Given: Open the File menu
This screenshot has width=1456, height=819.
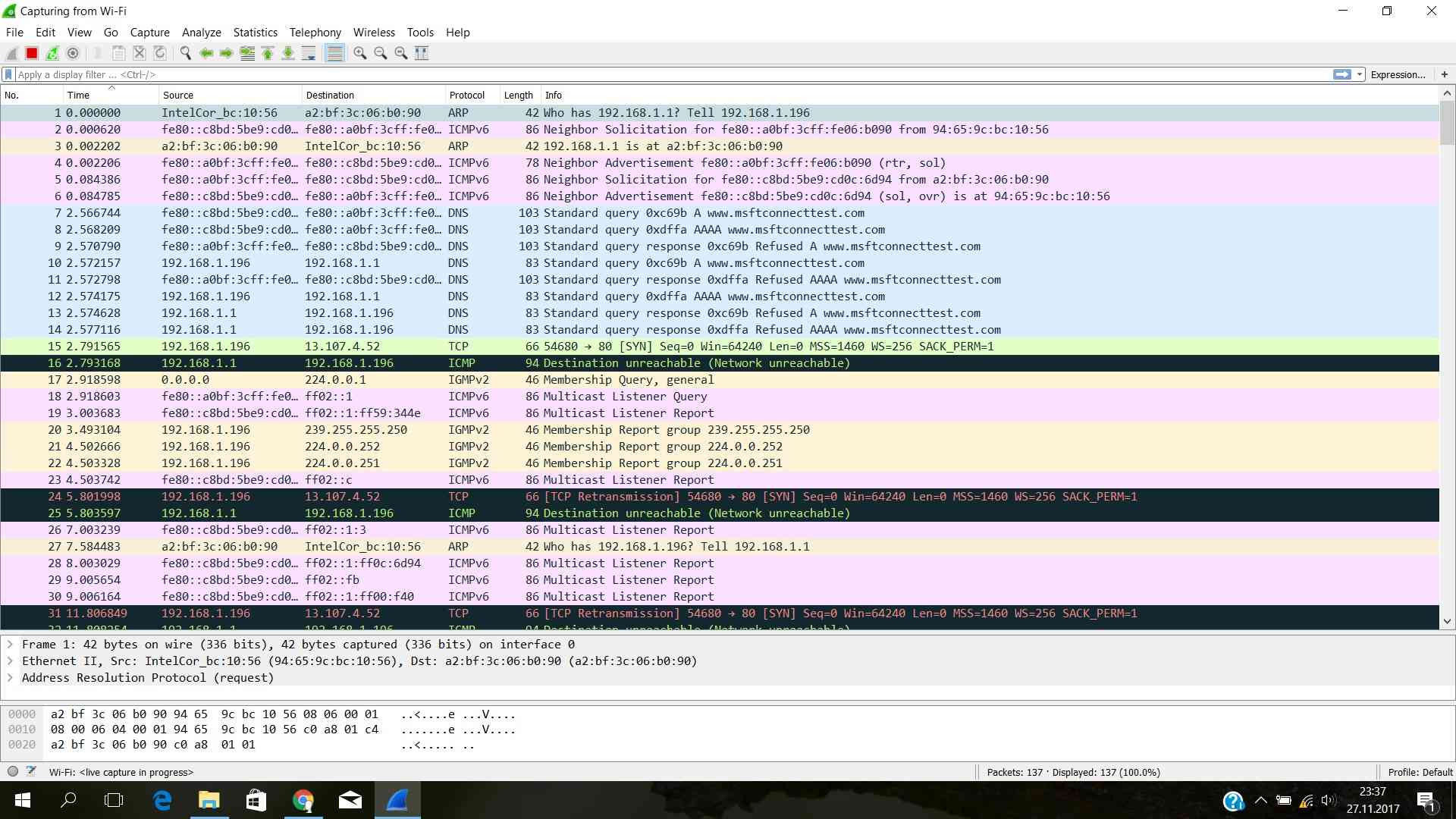Looking at the screenshot, I should click(x=14, y=33).
